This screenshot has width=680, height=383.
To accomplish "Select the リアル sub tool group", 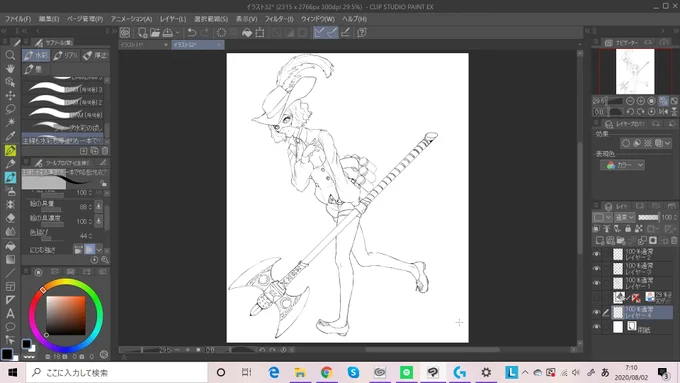I will point(65,55).
